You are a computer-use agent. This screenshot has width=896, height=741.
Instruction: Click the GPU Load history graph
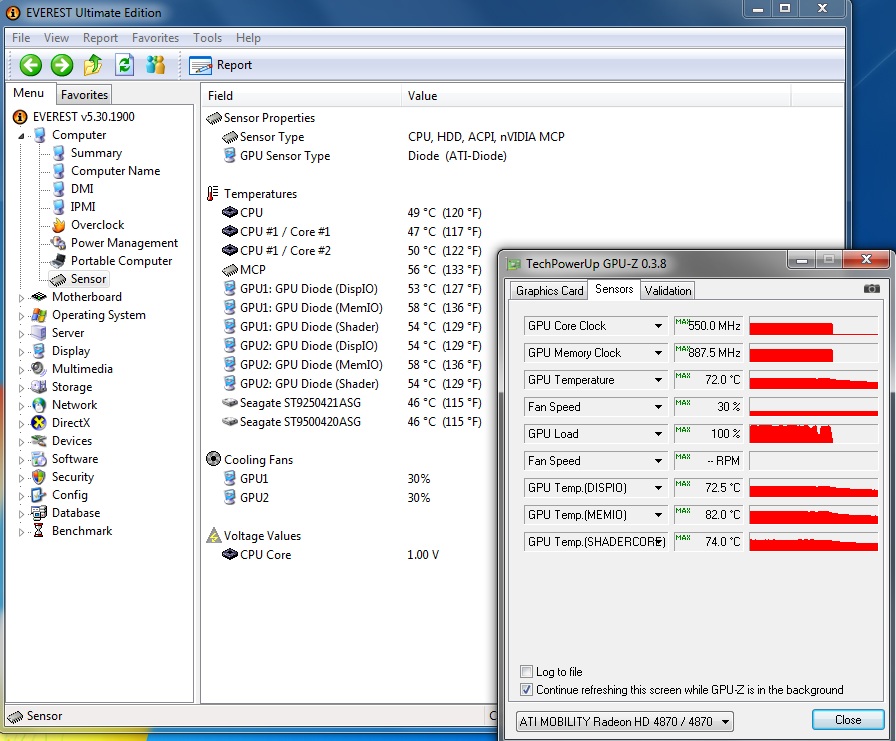point(813,434)
